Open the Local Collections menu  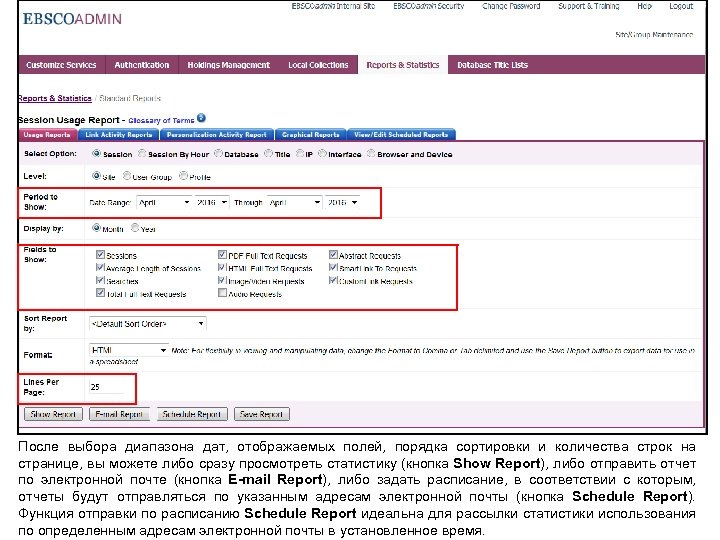click(x=318, y=65)
